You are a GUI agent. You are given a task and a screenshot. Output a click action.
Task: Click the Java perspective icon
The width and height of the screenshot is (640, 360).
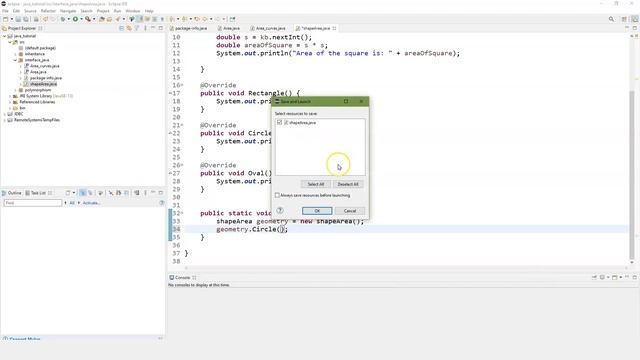[635, 19]
